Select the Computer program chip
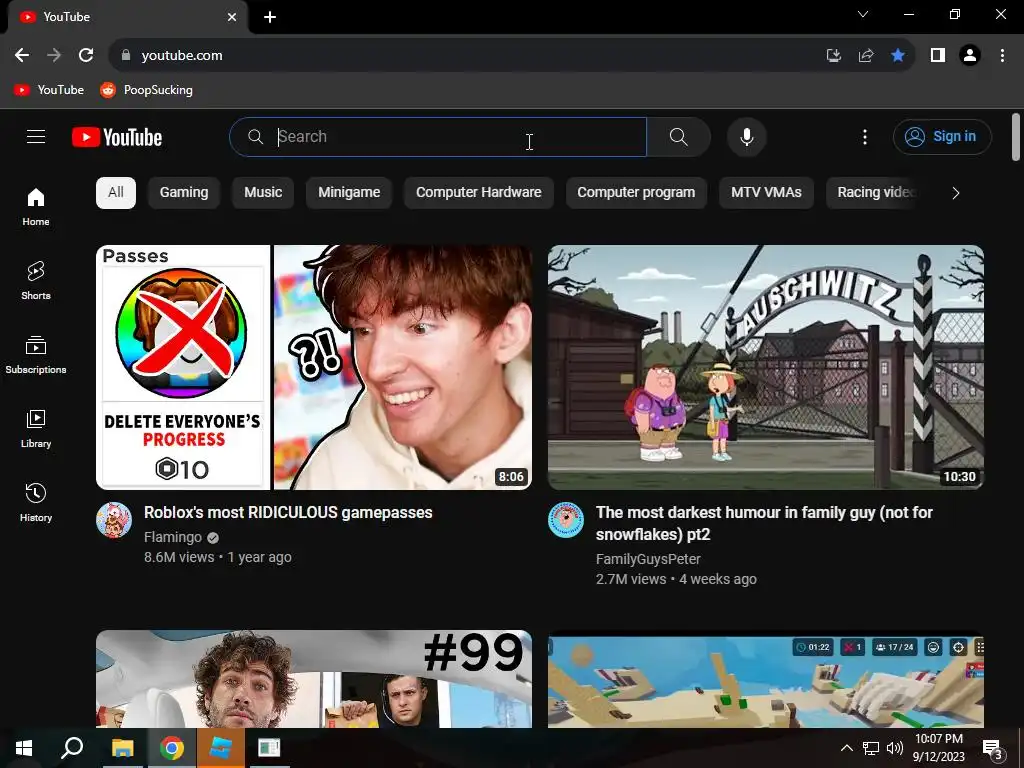The image size is (1024, 768). click(x=636, y=193)
